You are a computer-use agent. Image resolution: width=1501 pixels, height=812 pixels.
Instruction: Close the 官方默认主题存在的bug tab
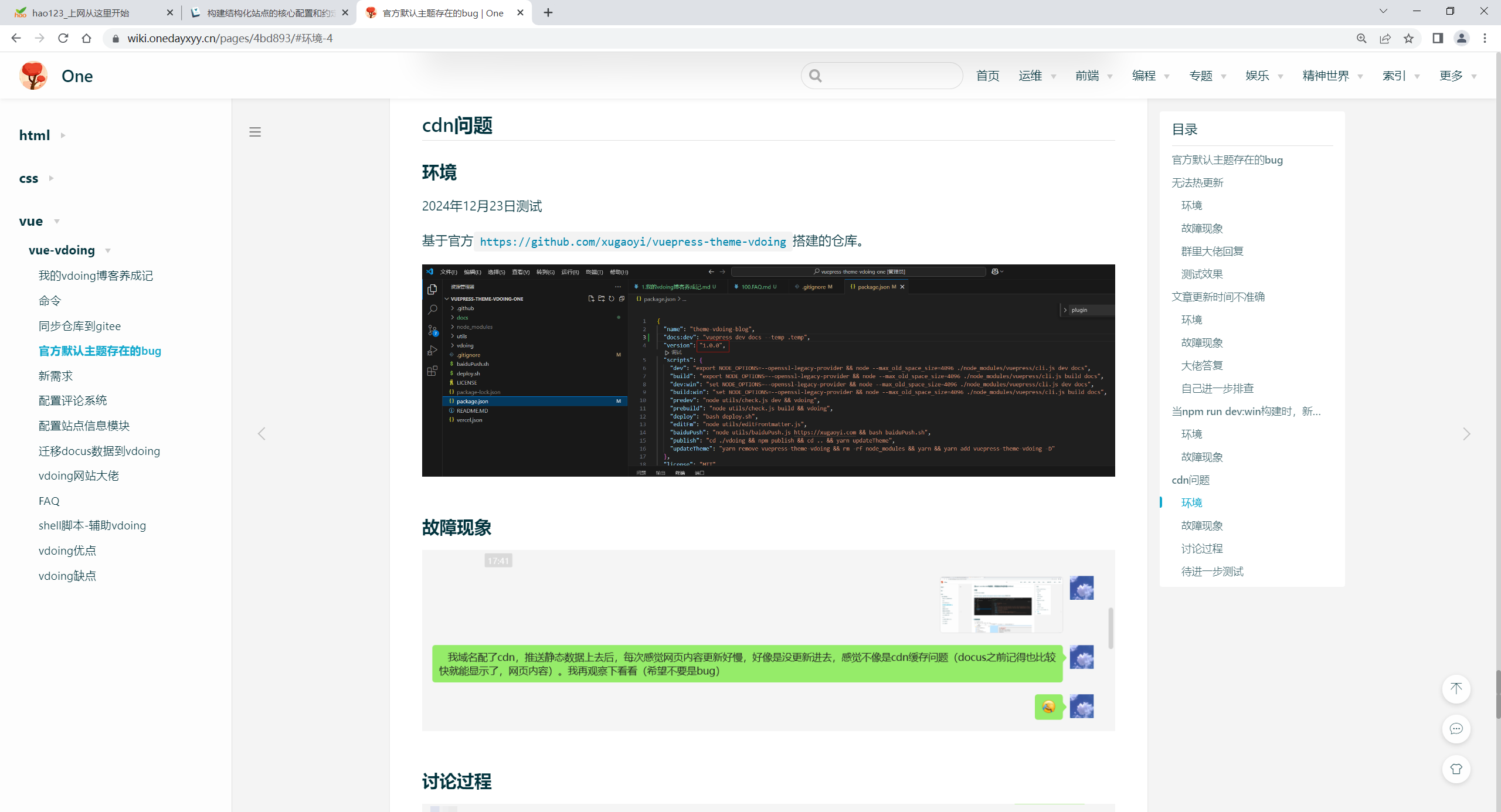(x=520, y=12)
